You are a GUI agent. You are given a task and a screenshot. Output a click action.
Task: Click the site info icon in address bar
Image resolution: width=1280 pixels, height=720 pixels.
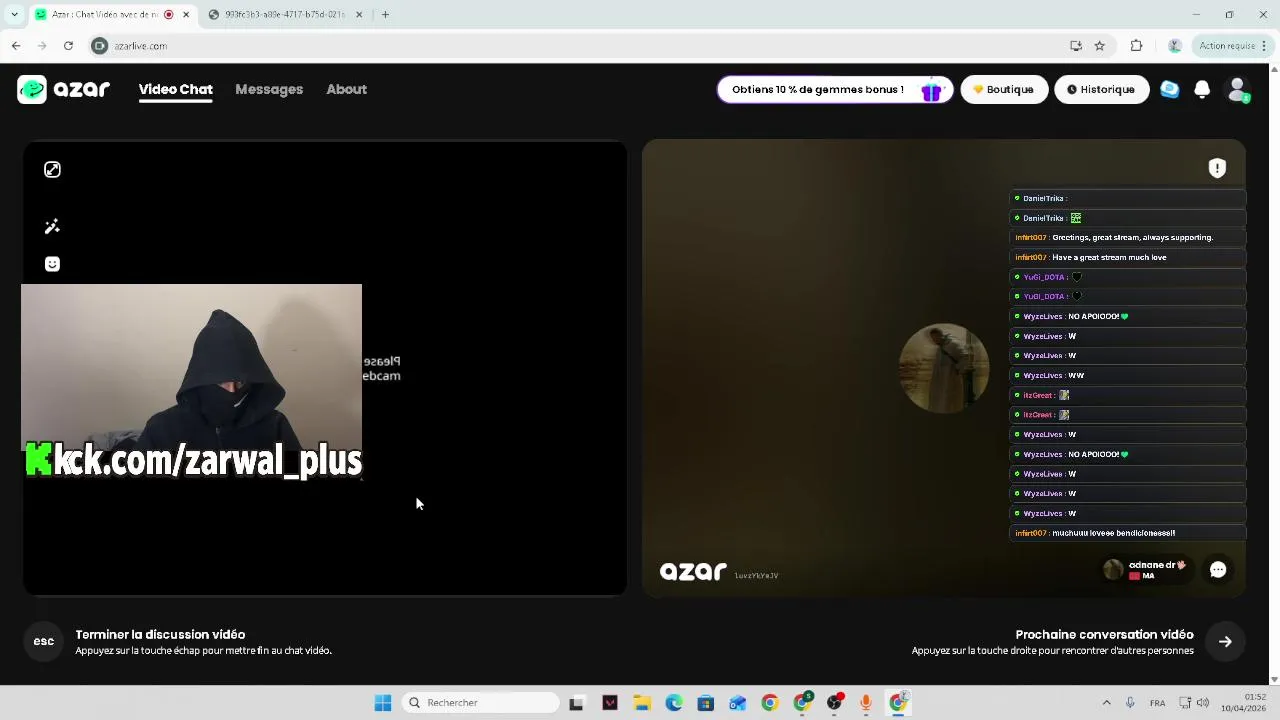pos(99,45)
